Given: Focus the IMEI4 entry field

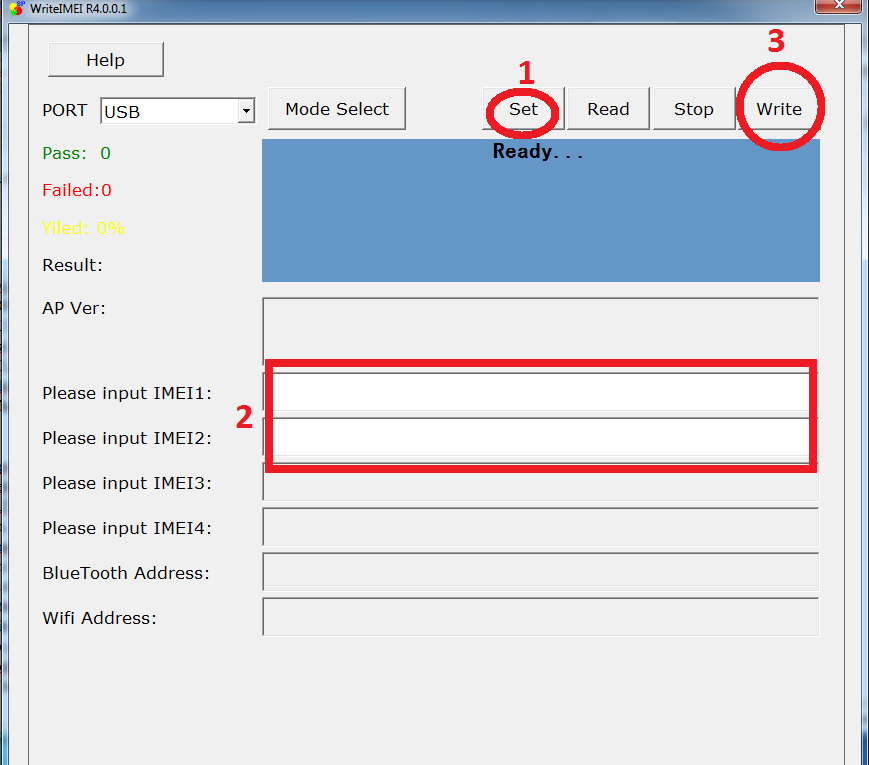Looking at the screenshot, I should pos(540,528).
